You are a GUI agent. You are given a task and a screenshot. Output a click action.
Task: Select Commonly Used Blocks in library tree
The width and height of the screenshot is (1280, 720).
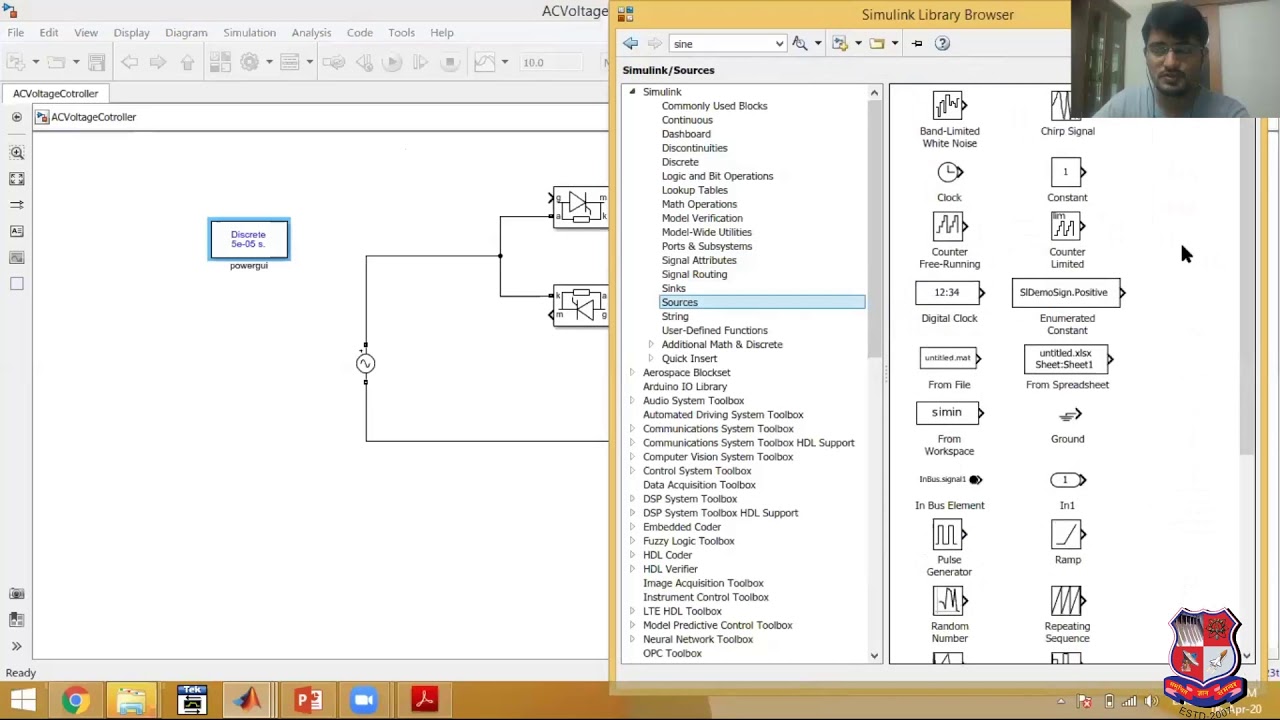714,106
